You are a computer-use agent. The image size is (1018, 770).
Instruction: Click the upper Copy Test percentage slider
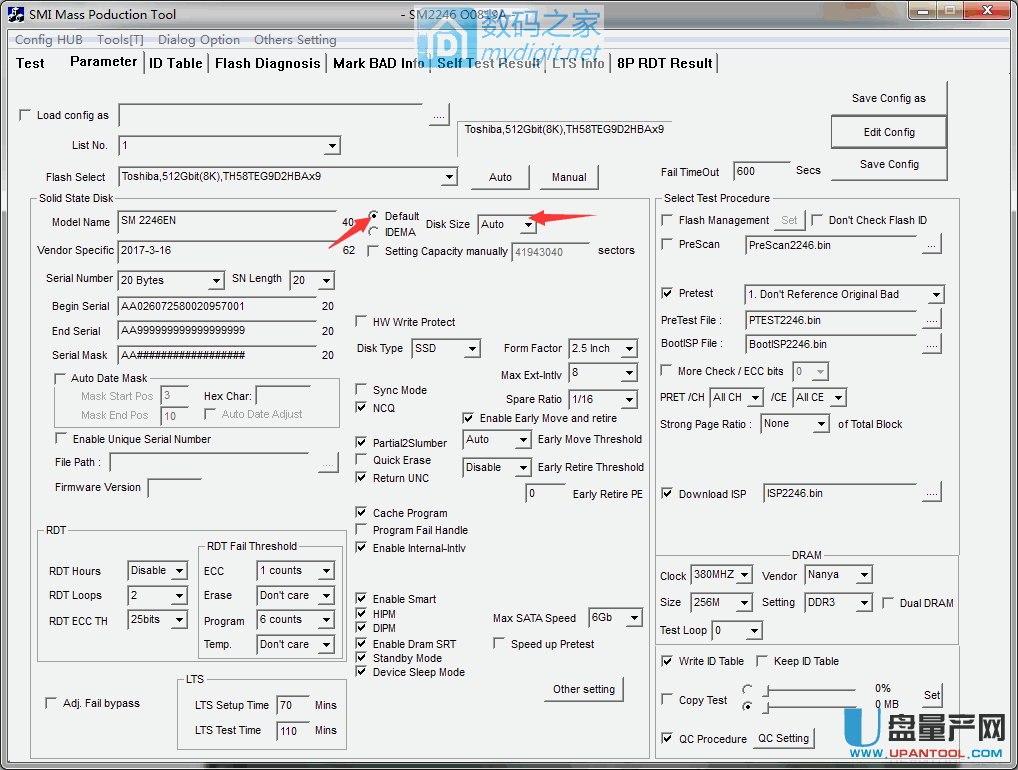[x=810, y=689]
